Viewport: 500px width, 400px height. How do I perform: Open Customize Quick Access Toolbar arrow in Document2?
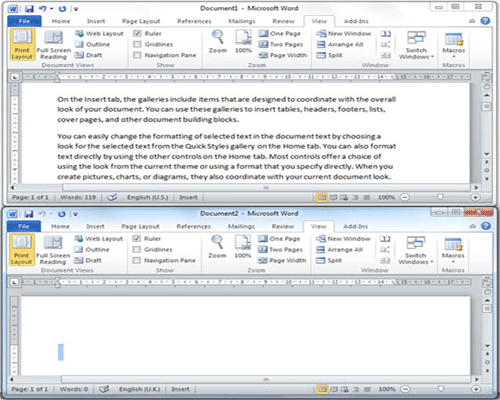(x=75, y=214)
